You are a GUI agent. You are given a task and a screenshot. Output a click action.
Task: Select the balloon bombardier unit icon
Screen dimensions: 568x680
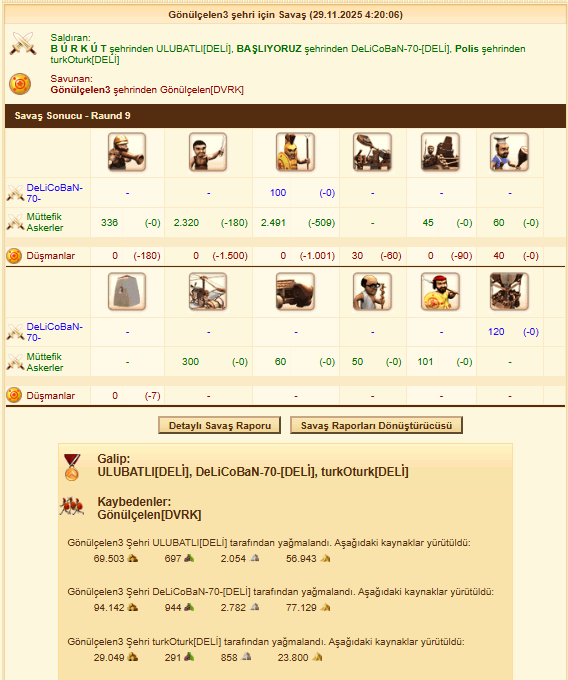pos(509,291)
